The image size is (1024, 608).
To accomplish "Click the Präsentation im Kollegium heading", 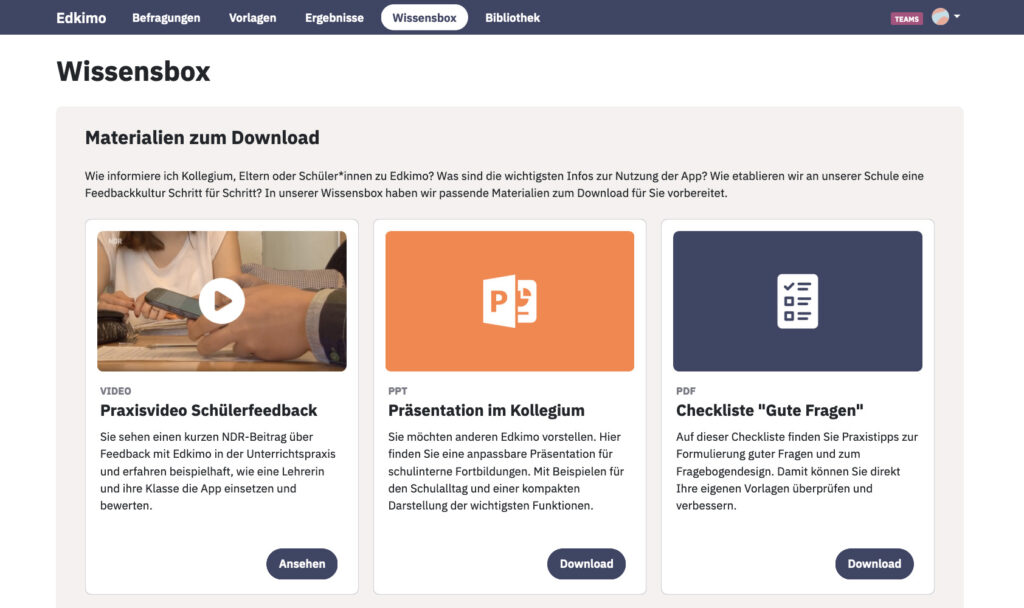I will (486, 410).
